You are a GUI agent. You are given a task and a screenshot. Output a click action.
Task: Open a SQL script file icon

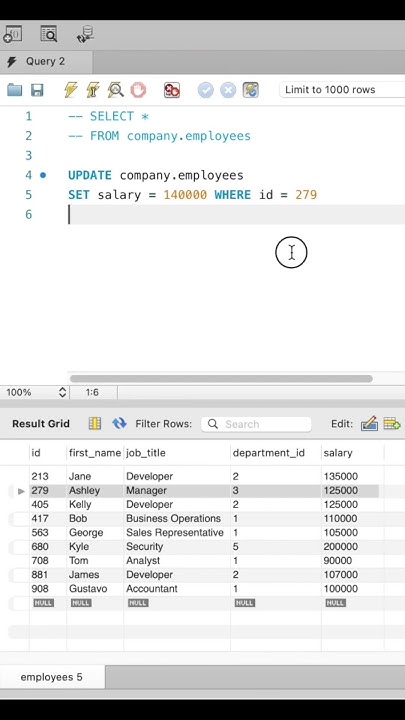(15, 90)
